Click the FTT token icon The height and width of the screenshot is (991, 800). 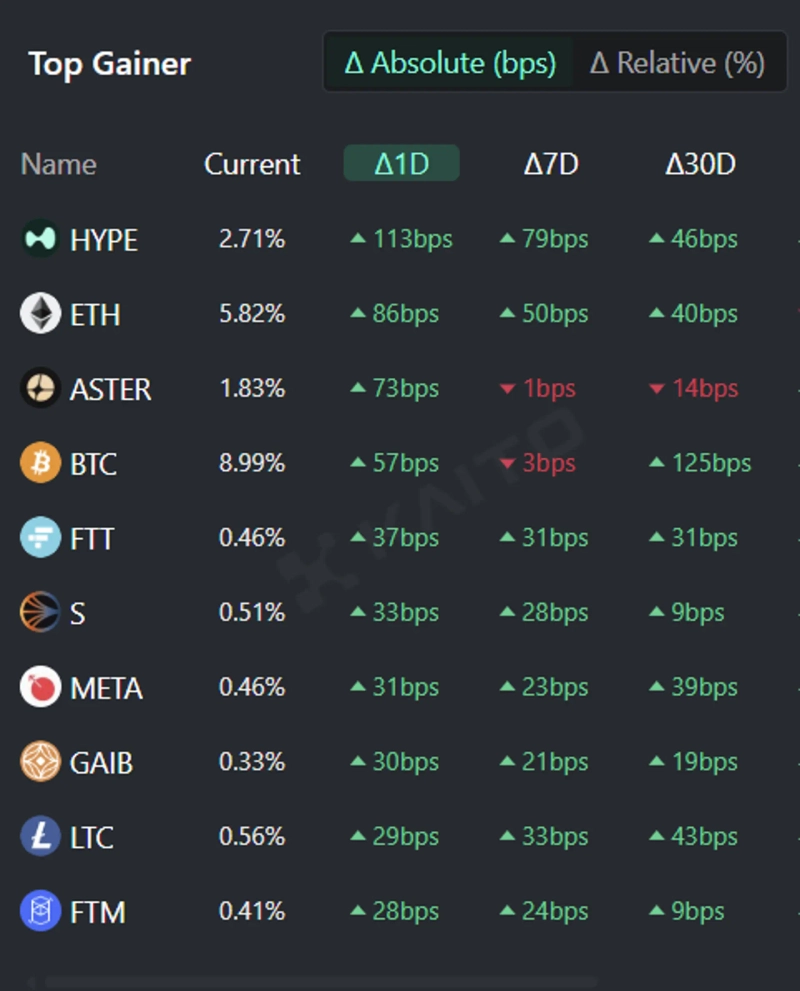41,538
